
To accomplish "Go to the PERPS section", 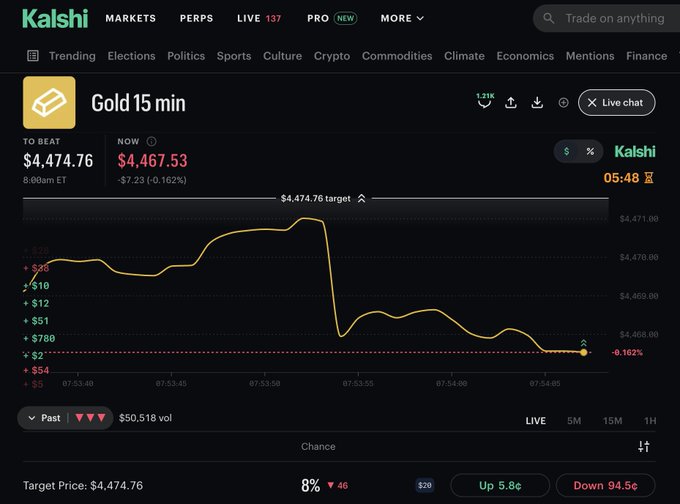I will click(x=196, y=18).
